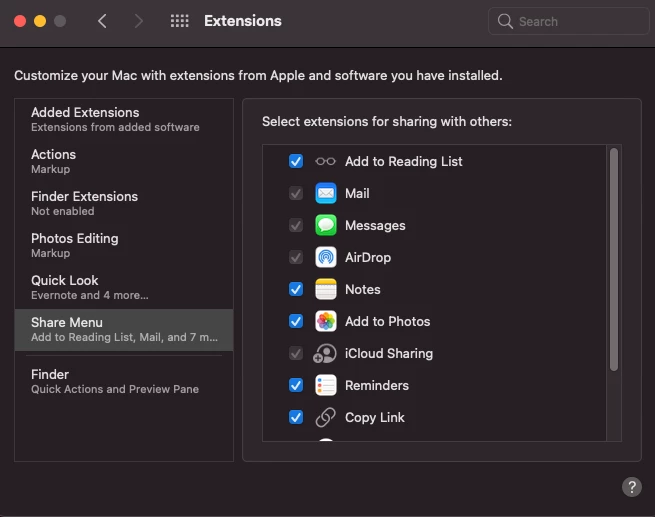Click the AirDrop icon
The image size is (655, 517).
tap(325, 257)
